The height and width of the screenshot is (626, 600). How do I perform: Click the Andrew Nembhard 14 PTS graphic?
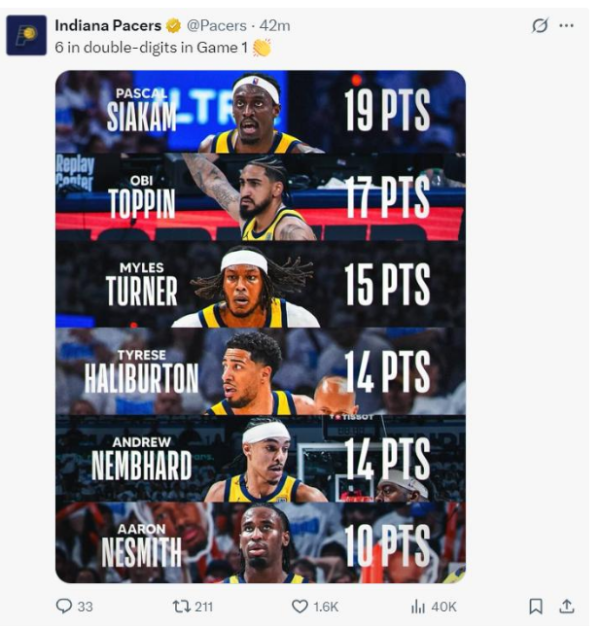[x=260, y=459]
